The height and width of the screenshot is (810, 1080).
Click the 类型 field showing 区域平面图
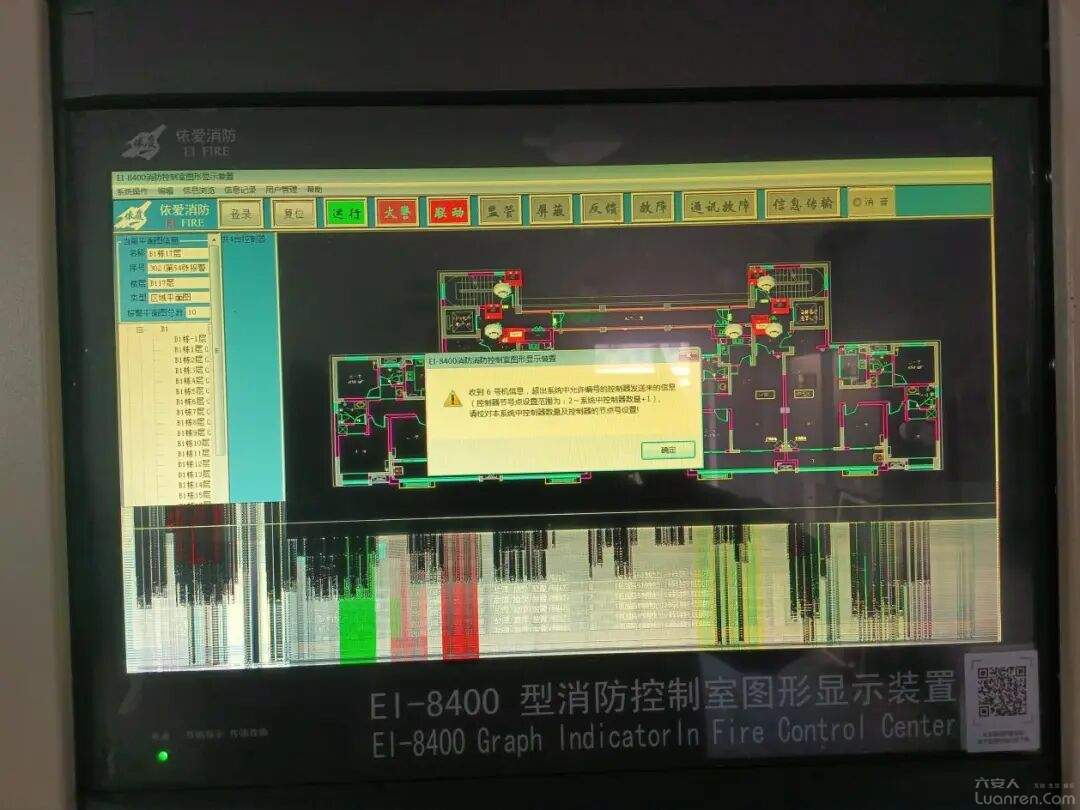point(178,298)
